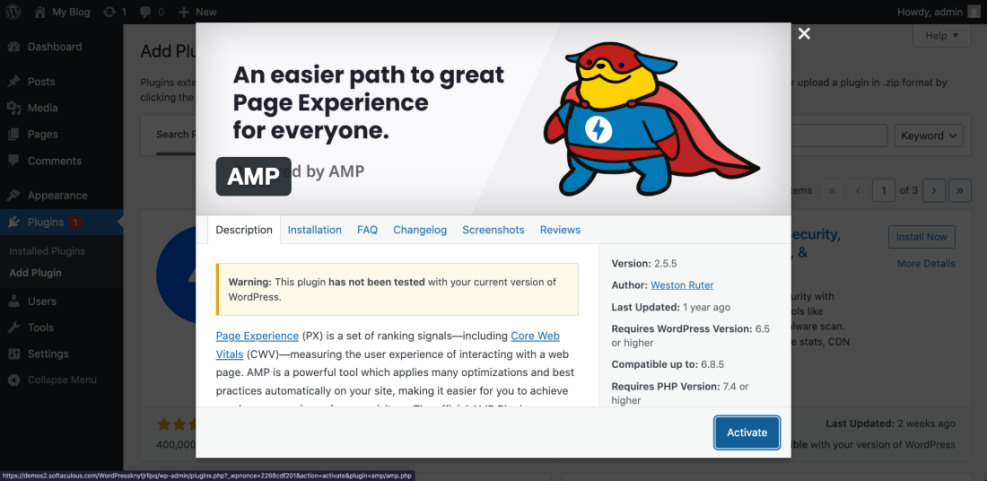Viewport: 987px width, 481px height.
Task: Click the Collapse Menu arrow icon
Action: point(14,380)
